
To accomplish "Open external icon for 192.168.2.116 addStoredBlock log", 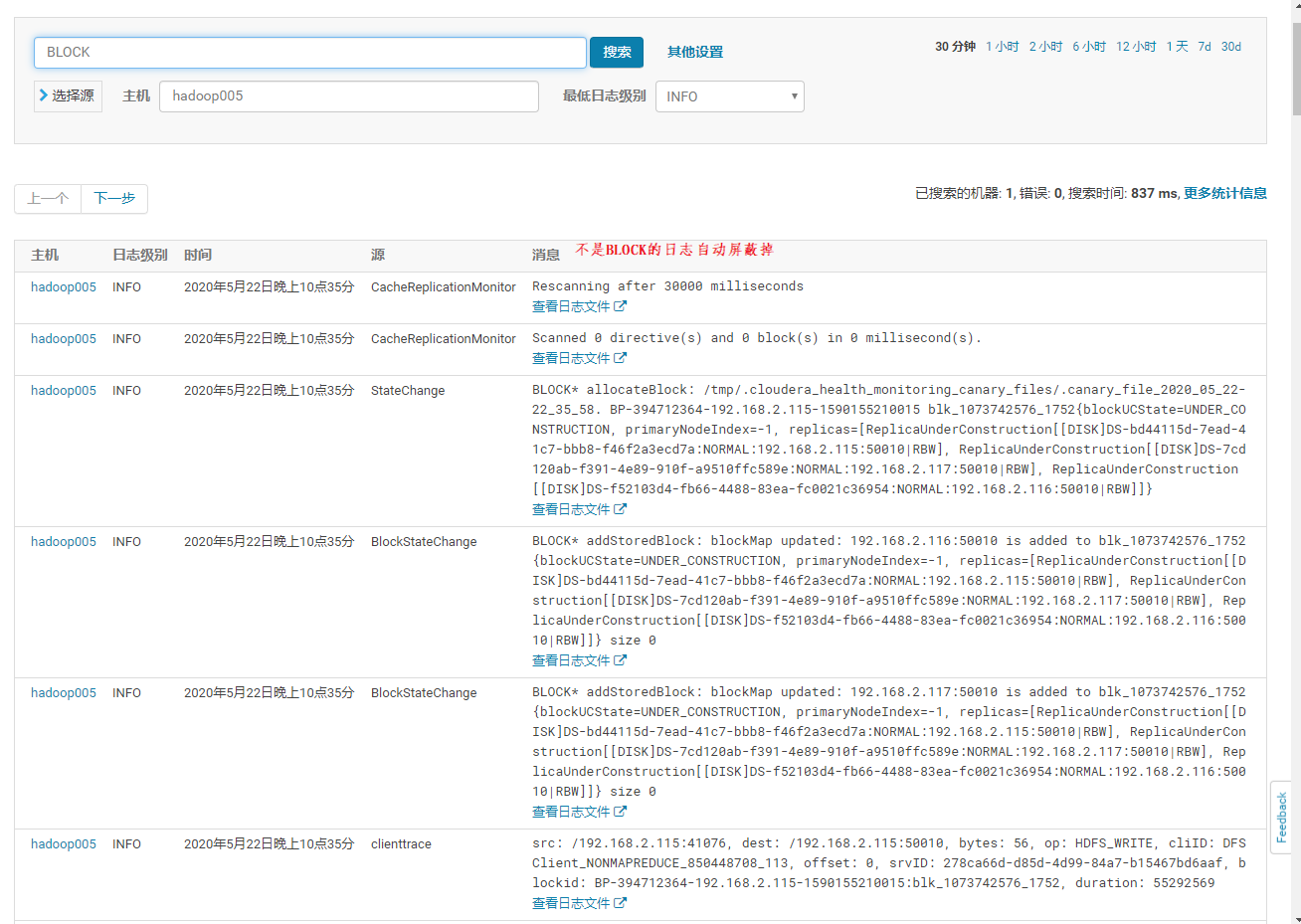I will [621, 660].
